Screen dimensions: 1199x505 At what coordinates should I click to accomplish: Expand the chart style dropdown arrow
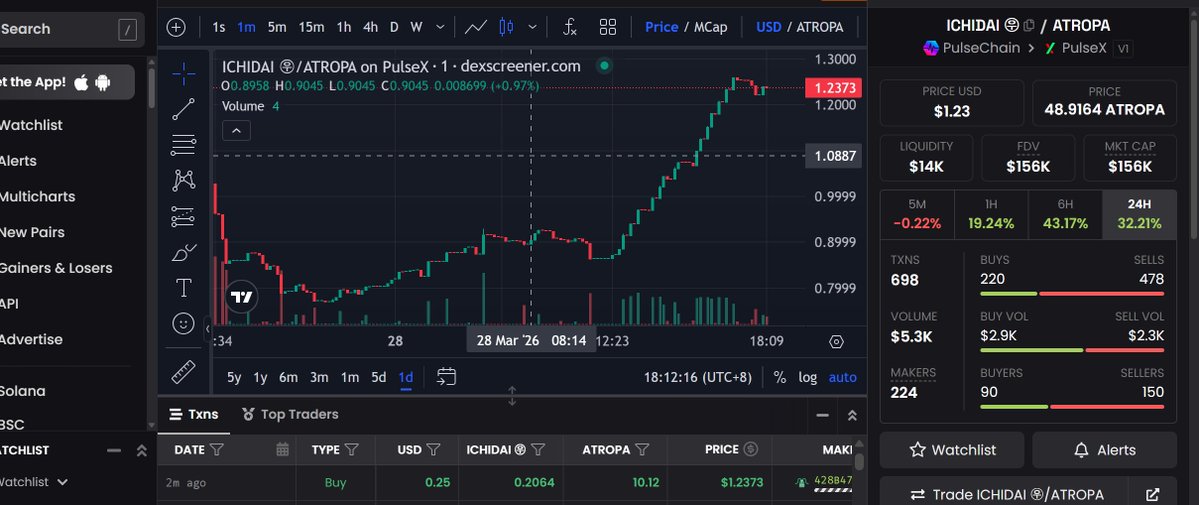click(532, 27)
